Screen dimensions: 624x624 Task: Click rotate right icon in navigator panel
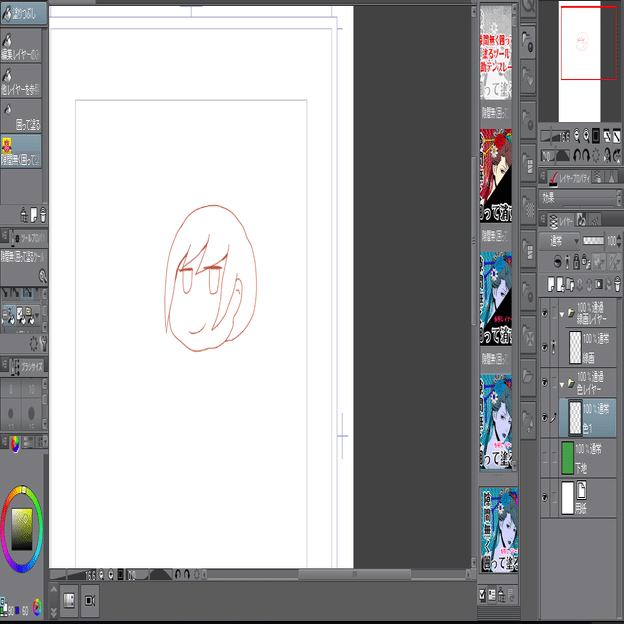coord(585,155)
